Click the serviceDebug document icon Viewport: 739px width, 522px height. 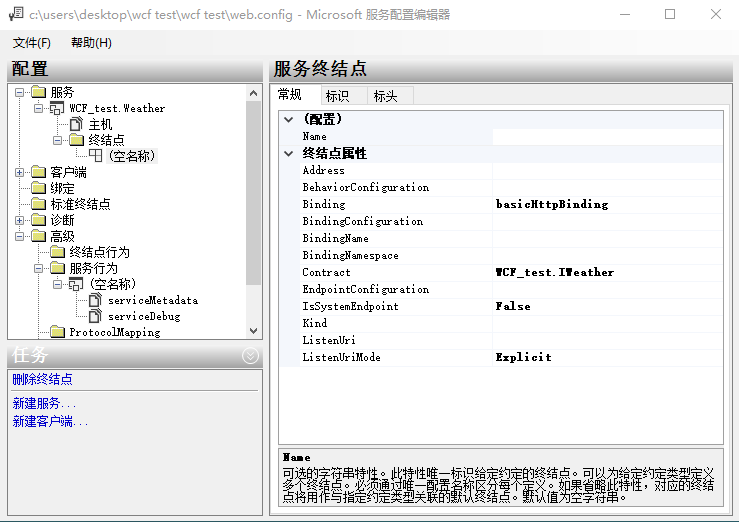[95, 316]
